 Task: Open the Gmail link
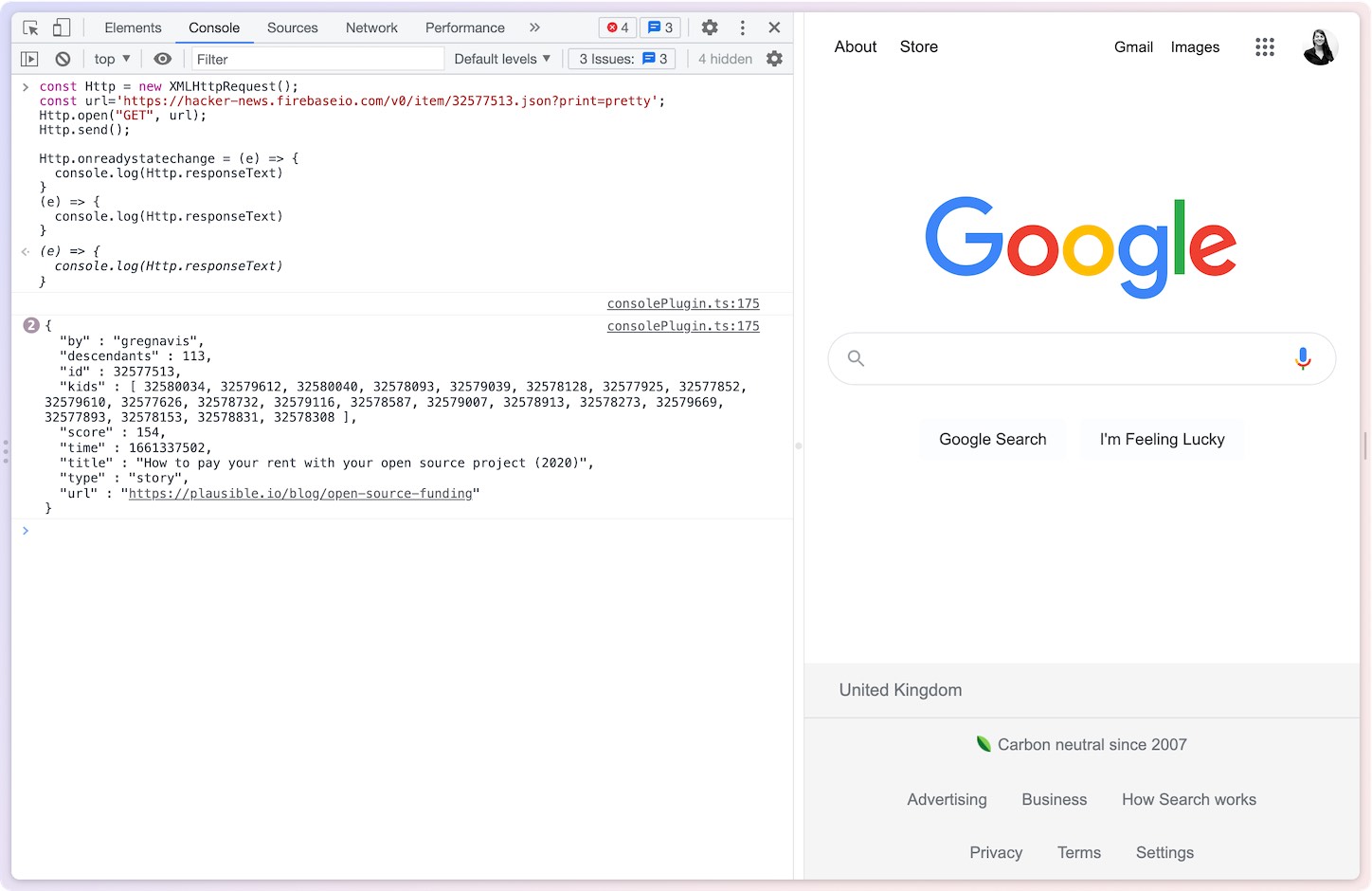click(x=1133, y=46)
